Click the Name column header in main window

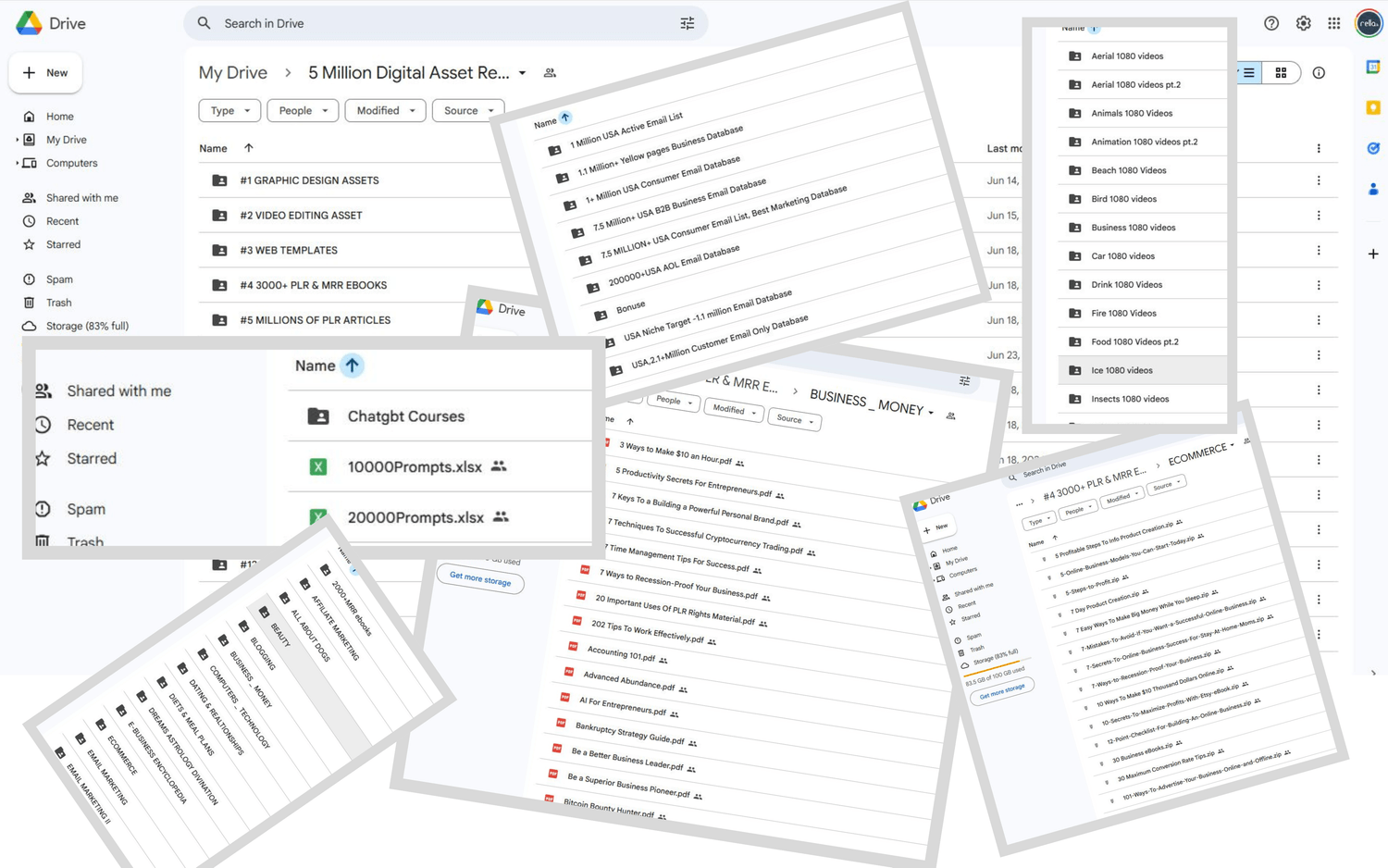[x=213, y=148]
